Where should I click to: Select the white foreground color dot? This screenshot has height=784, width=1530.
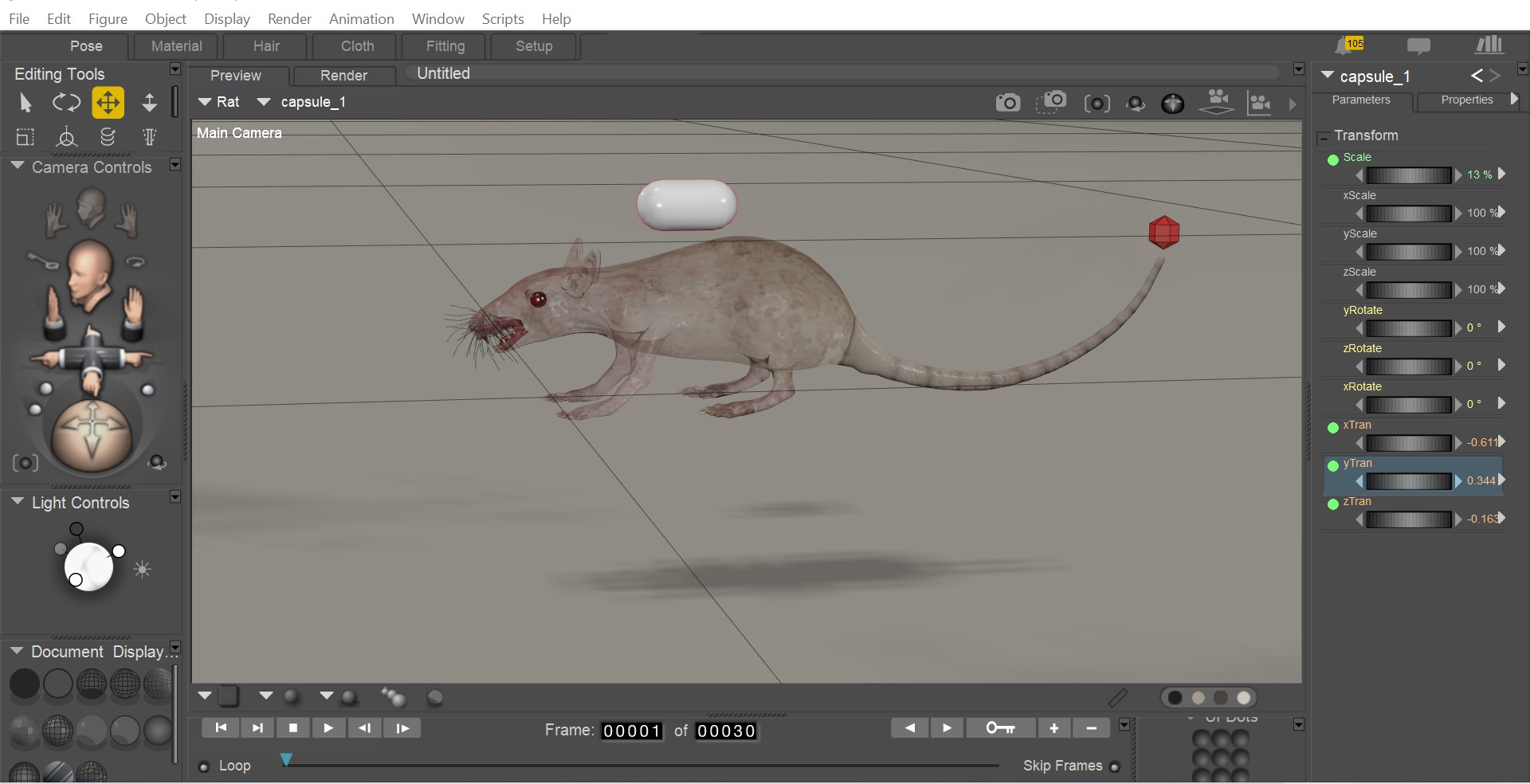(1243, 698)
